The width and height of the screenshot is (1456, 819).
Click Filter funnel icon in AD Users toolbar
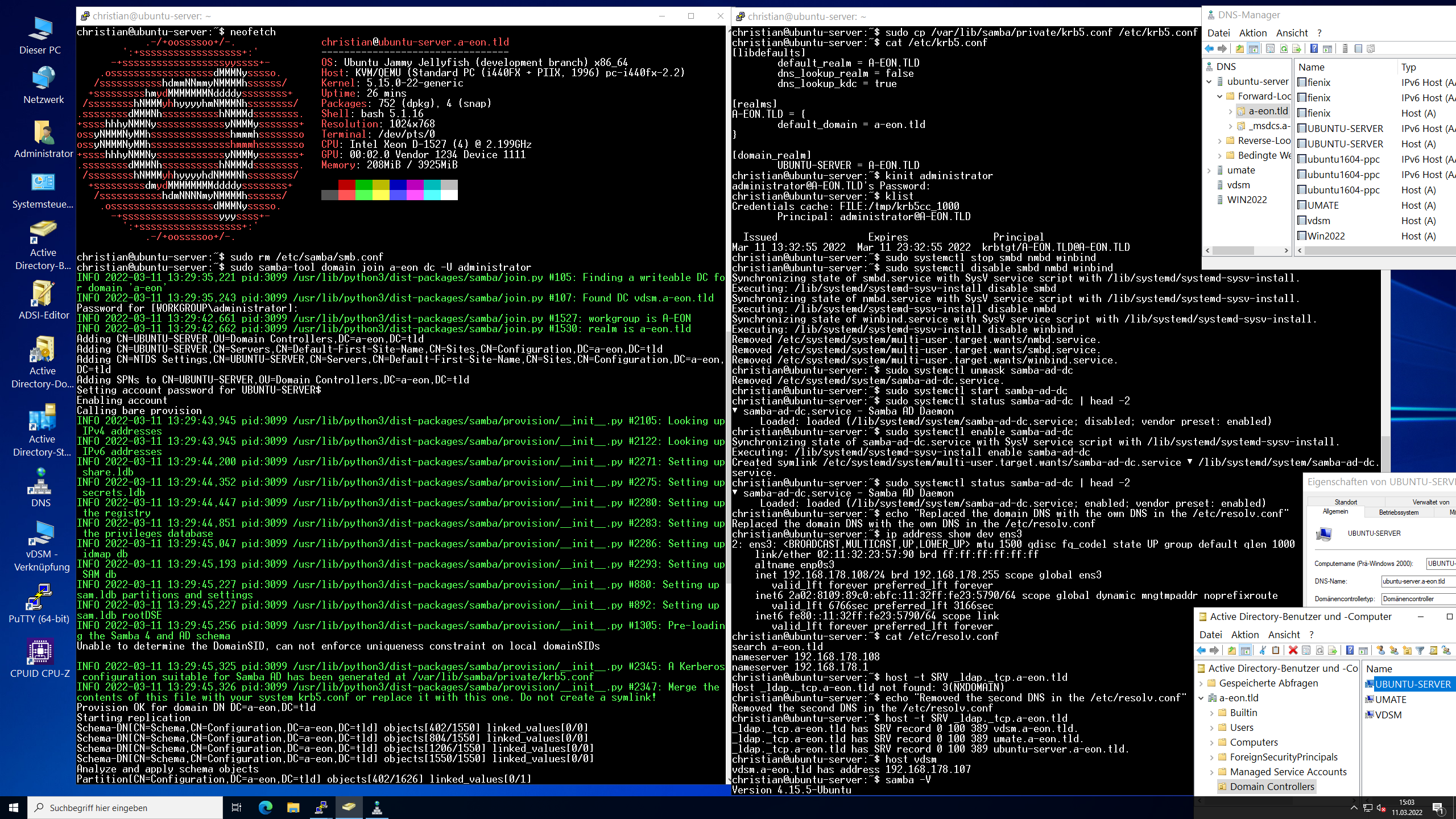[1420, 650]
